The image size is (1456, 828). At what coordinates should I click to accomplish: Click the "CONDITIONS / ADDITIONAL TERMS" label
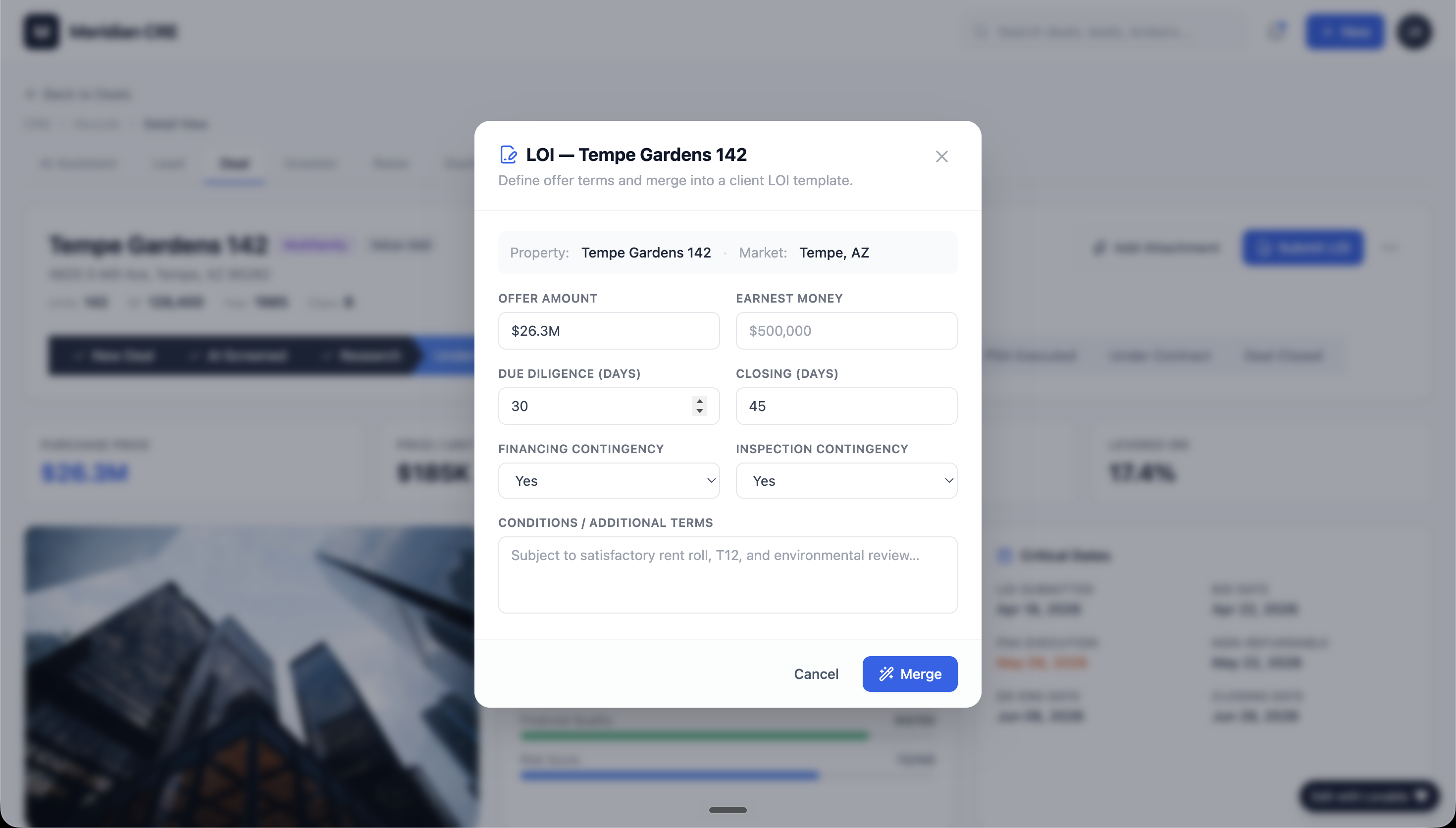coord(606,522)
